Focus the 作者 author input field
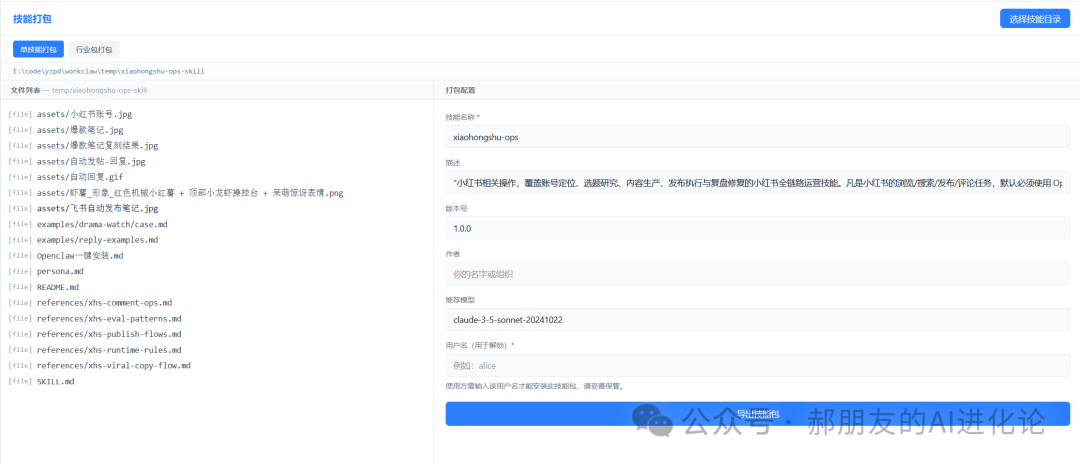Screen dimensions: 1080x465 coord(758,273)
